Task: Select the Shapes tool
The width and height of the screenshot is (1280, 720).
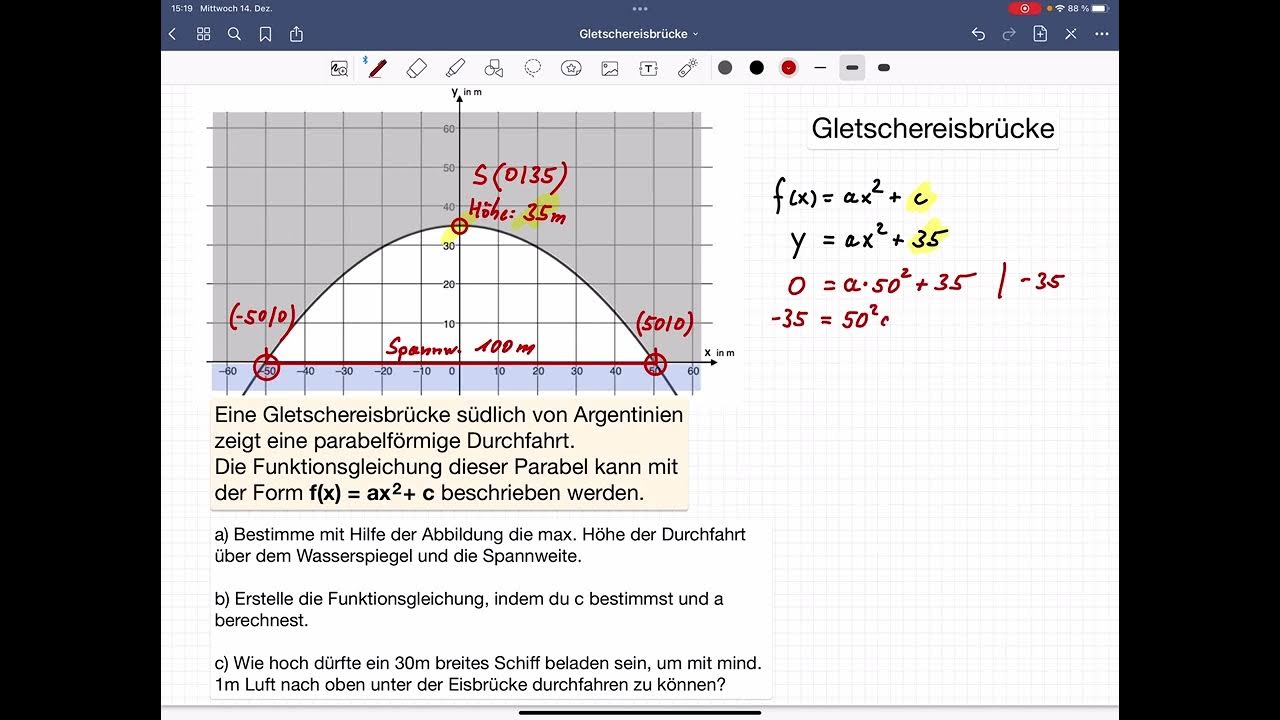Action: click(494, 68)
